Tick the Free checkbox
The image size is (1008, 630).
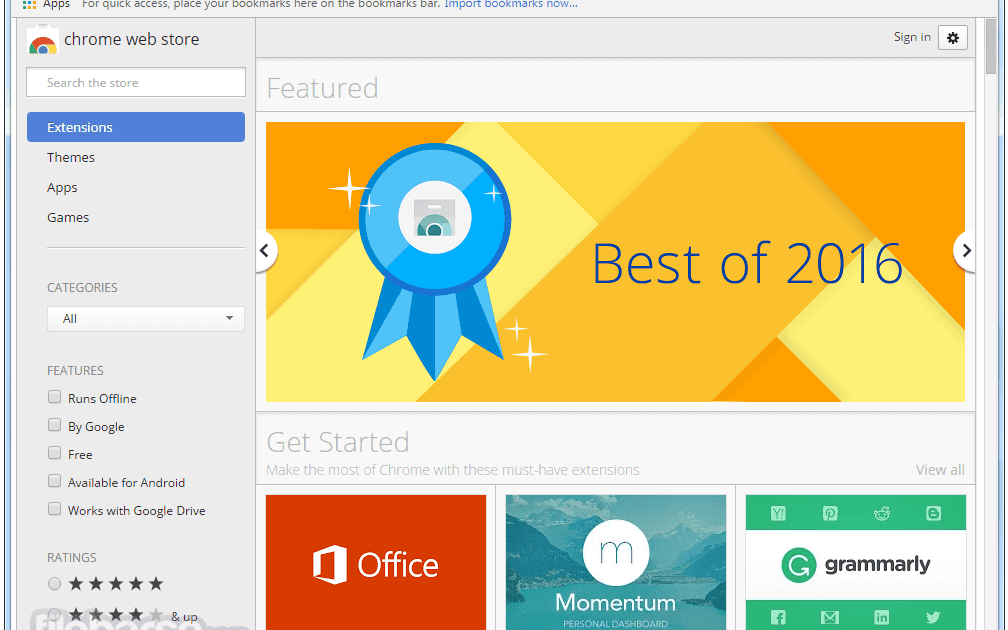click(55, 453)
